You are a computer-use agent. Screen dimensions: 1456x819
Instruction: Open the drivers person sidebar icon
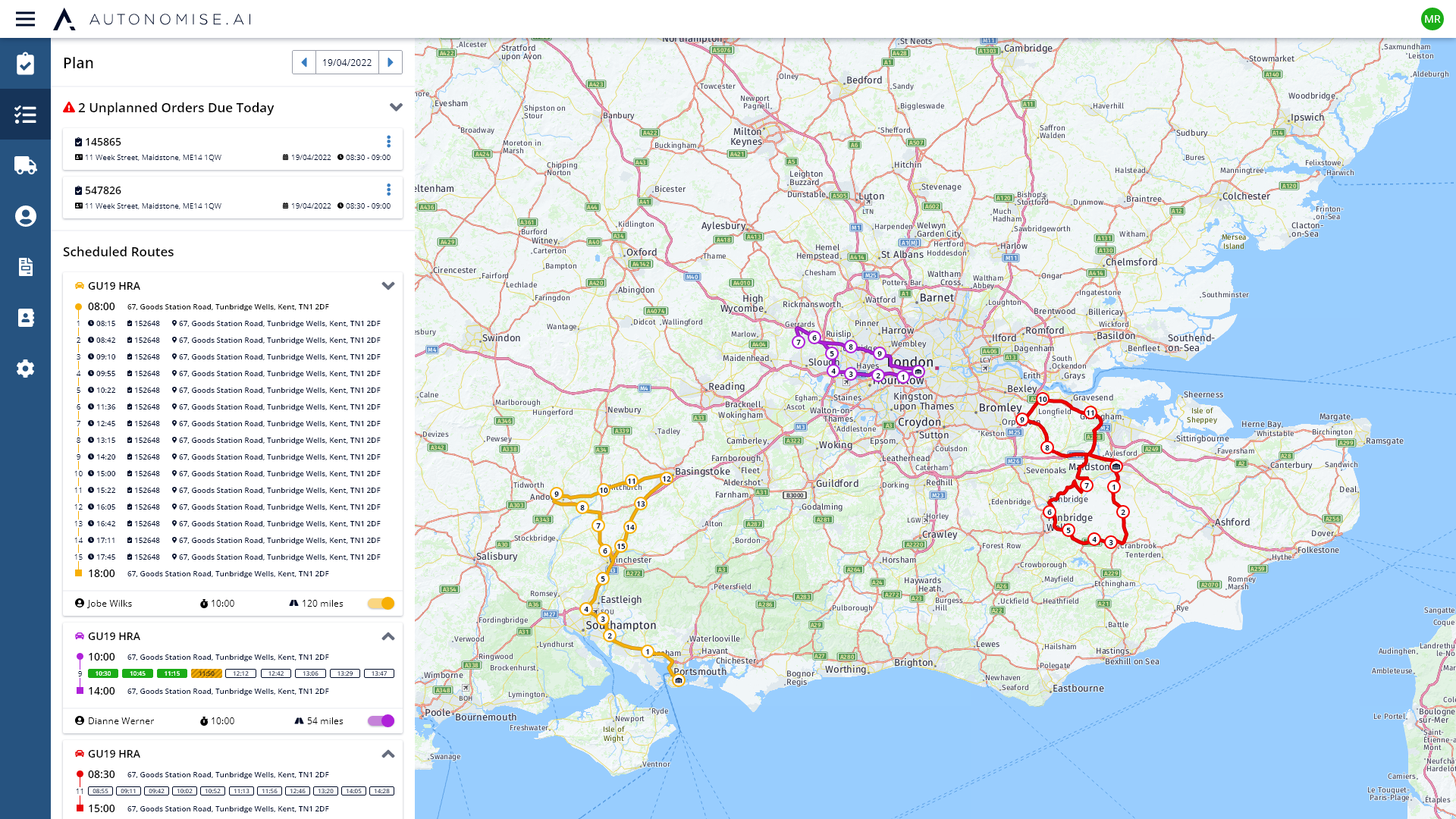(25, 216)
